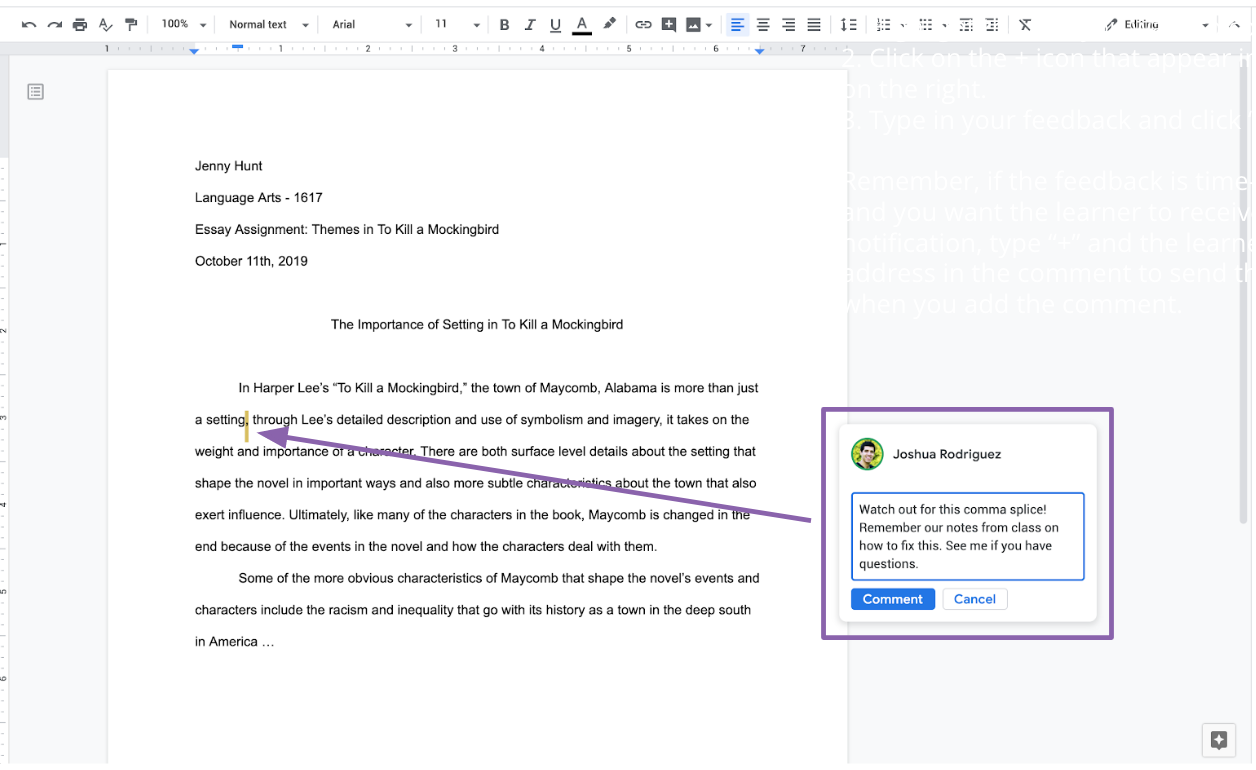Select the Paint format roller

coord(130,25)
